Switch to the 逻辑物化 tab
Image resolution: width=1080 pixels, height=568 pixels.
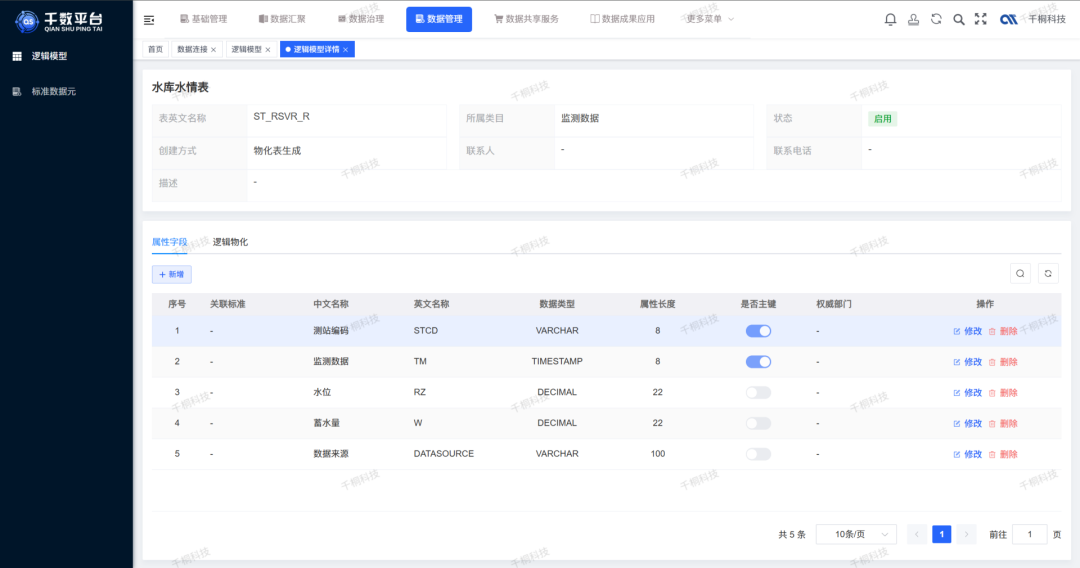(x=230, y=242)
